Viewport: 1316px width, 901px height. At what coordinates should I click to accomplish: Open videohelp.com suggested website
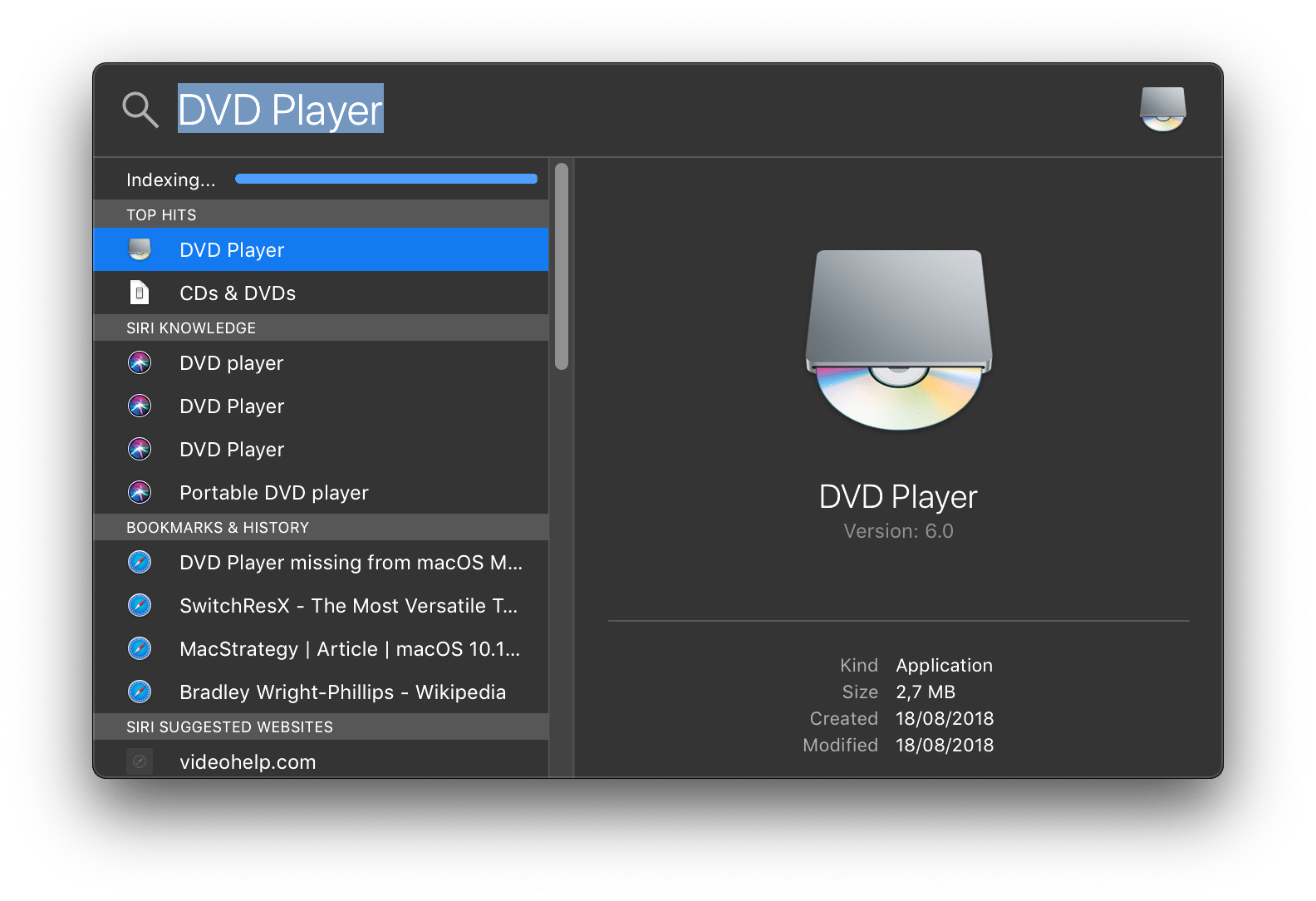321,760
